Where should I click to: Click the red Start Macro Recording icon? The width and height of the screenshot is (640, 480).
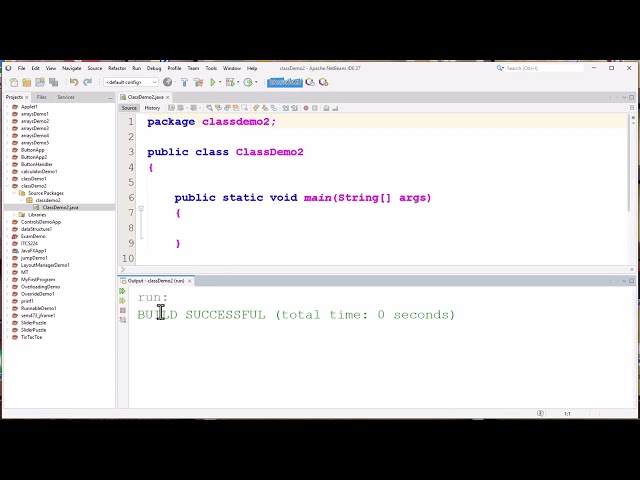click(306, 108)
